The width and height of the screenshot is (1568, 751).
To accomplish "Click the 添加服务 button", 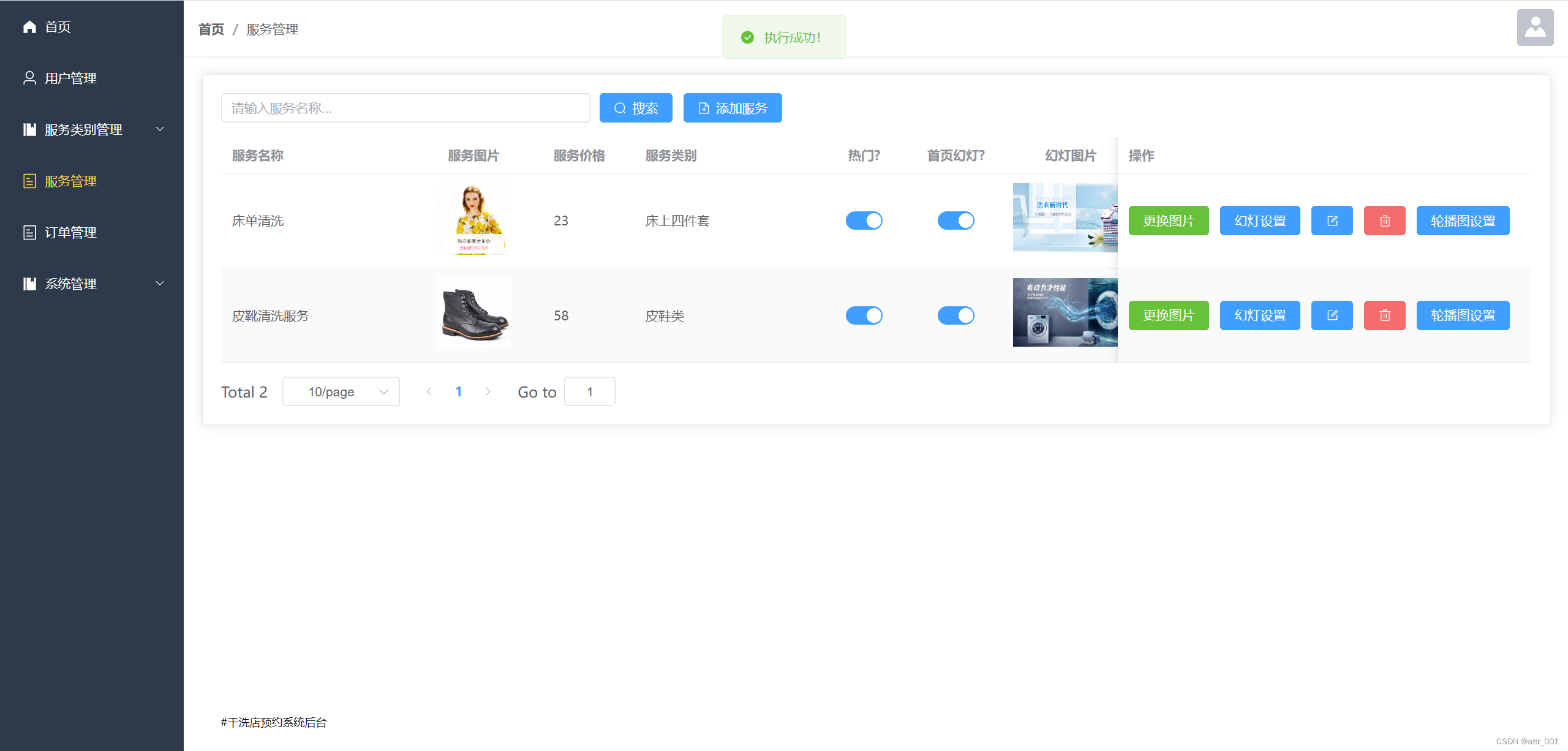I will click(733, 107).
